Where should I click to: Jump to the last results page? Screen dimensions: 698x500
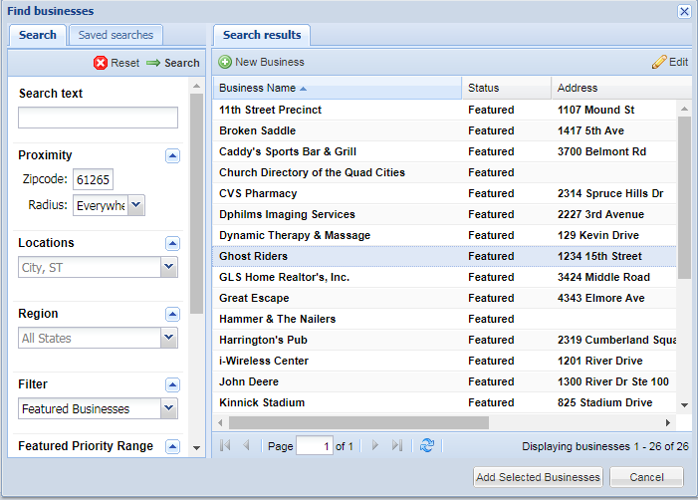point(397,446)
